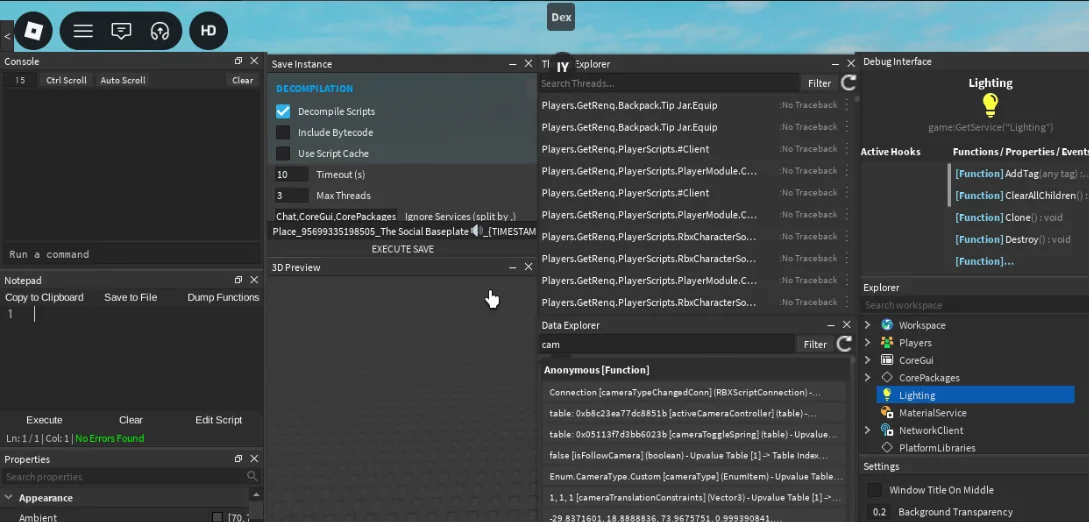Click the Search Threads input field
The image size is (1089, 522).
[669, 83]
